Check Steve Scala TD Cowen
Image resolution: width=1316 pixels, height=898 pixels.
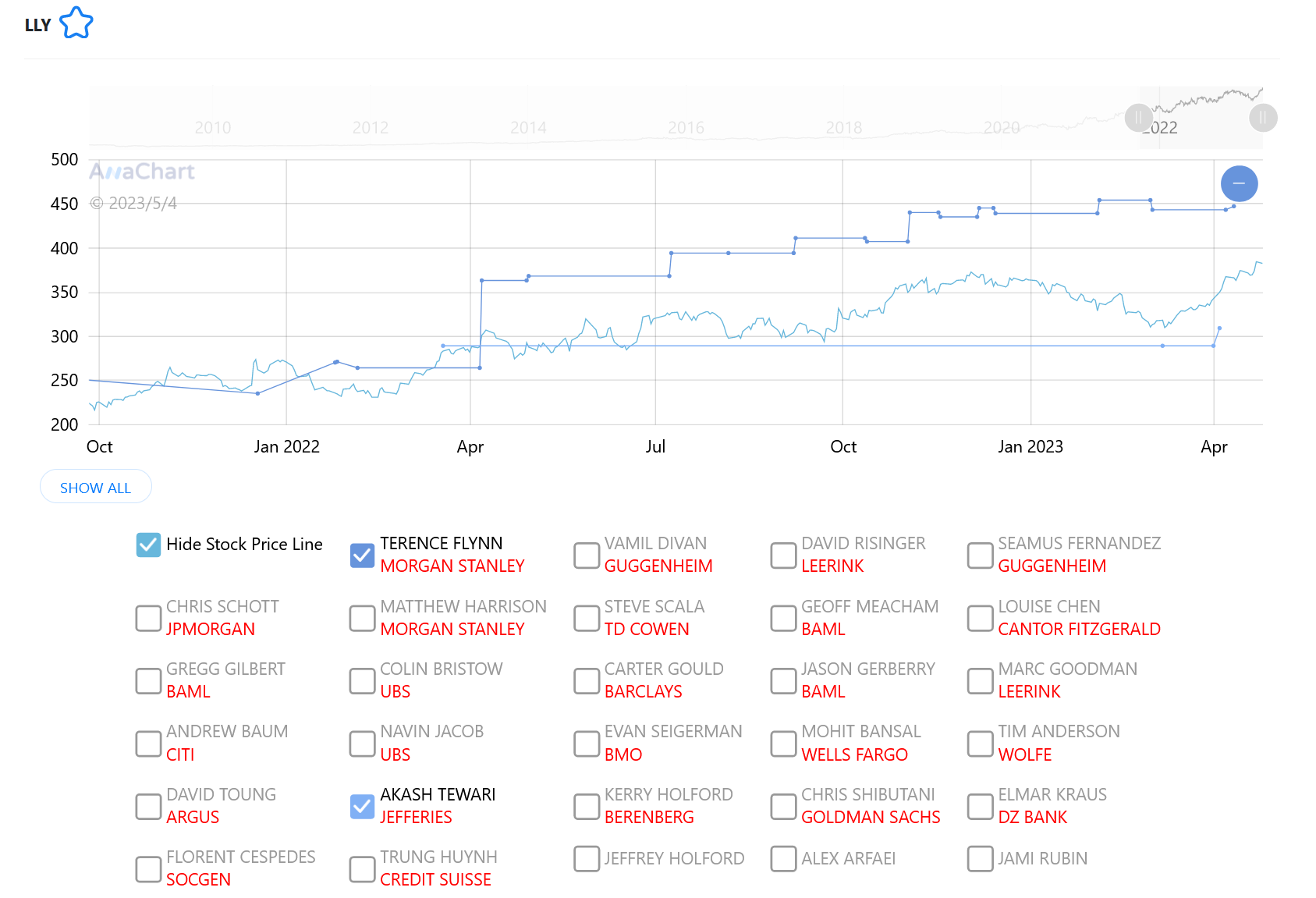click(587, 618)
